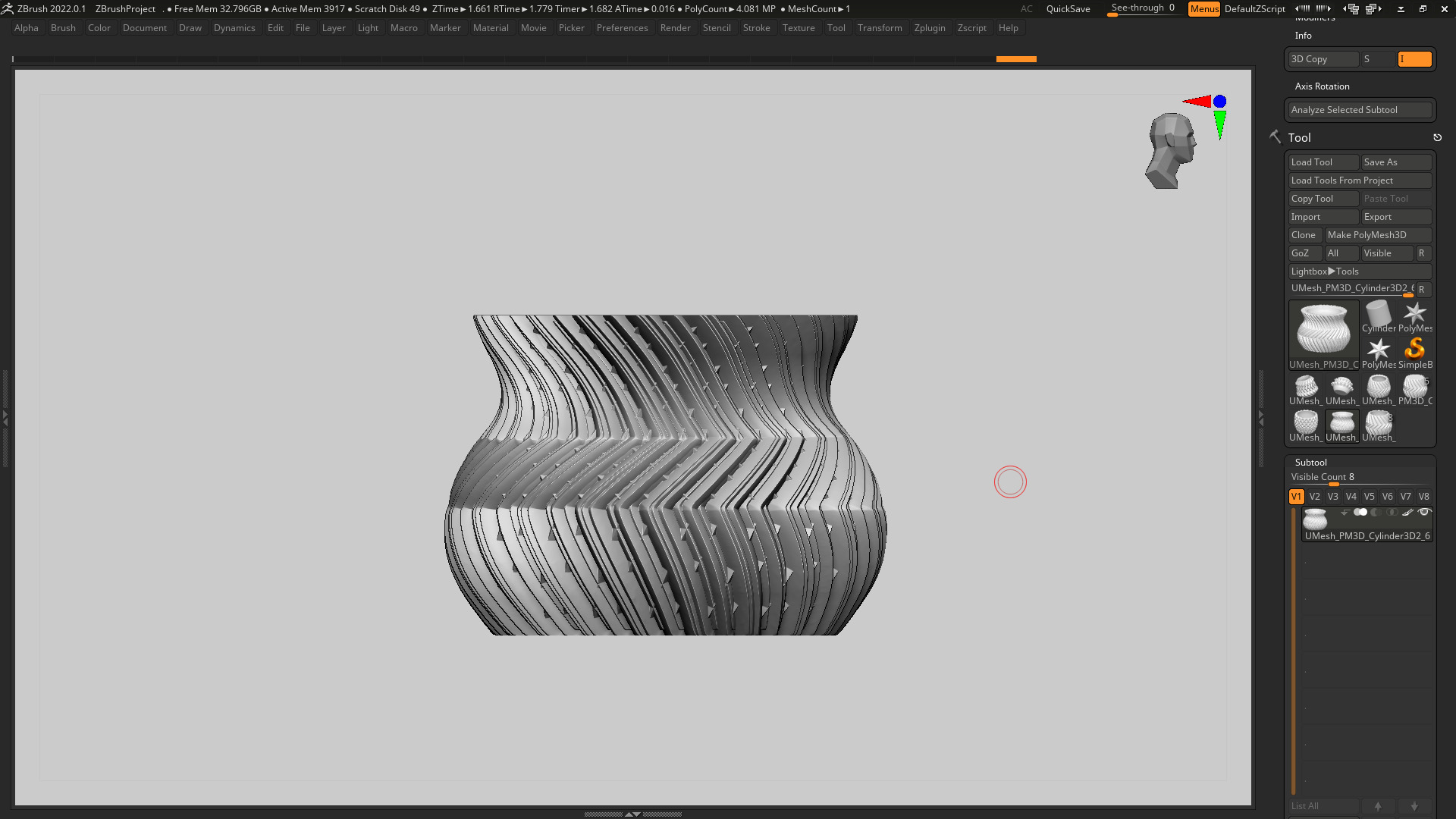Viewport: 1456px width, 819px height.
Task: Click the subtool eye visibility icon
Action: click(x=1424, y=513)
